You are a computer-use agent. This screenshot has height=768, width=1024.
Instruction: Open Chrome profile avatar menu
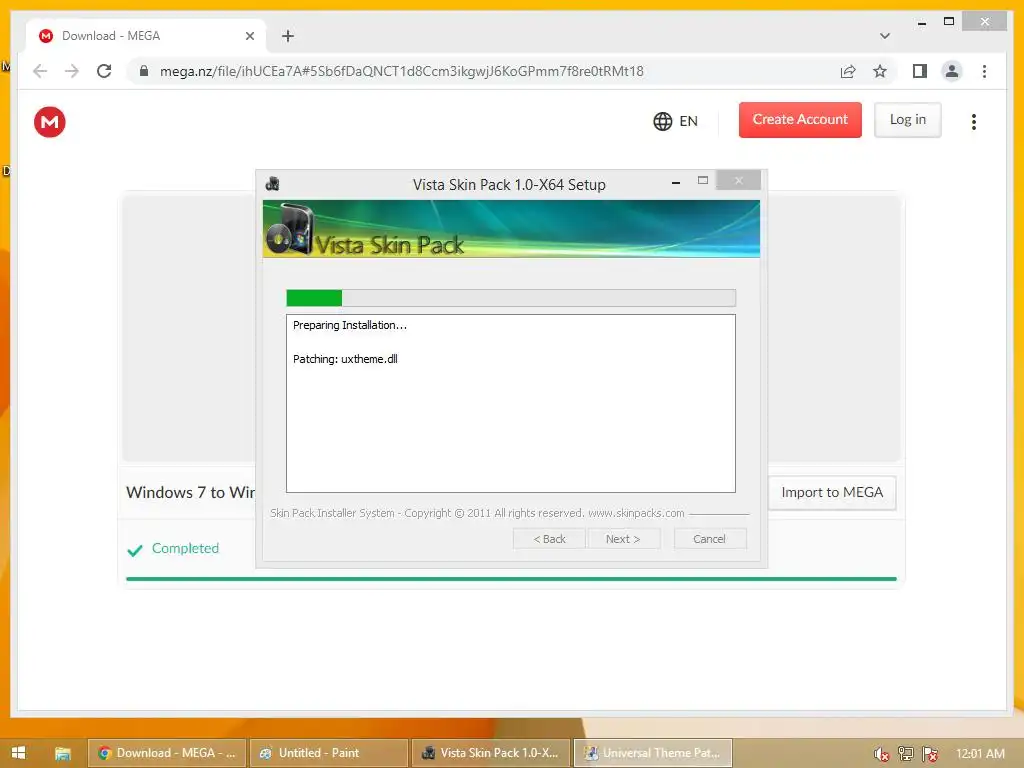point(952,71)
